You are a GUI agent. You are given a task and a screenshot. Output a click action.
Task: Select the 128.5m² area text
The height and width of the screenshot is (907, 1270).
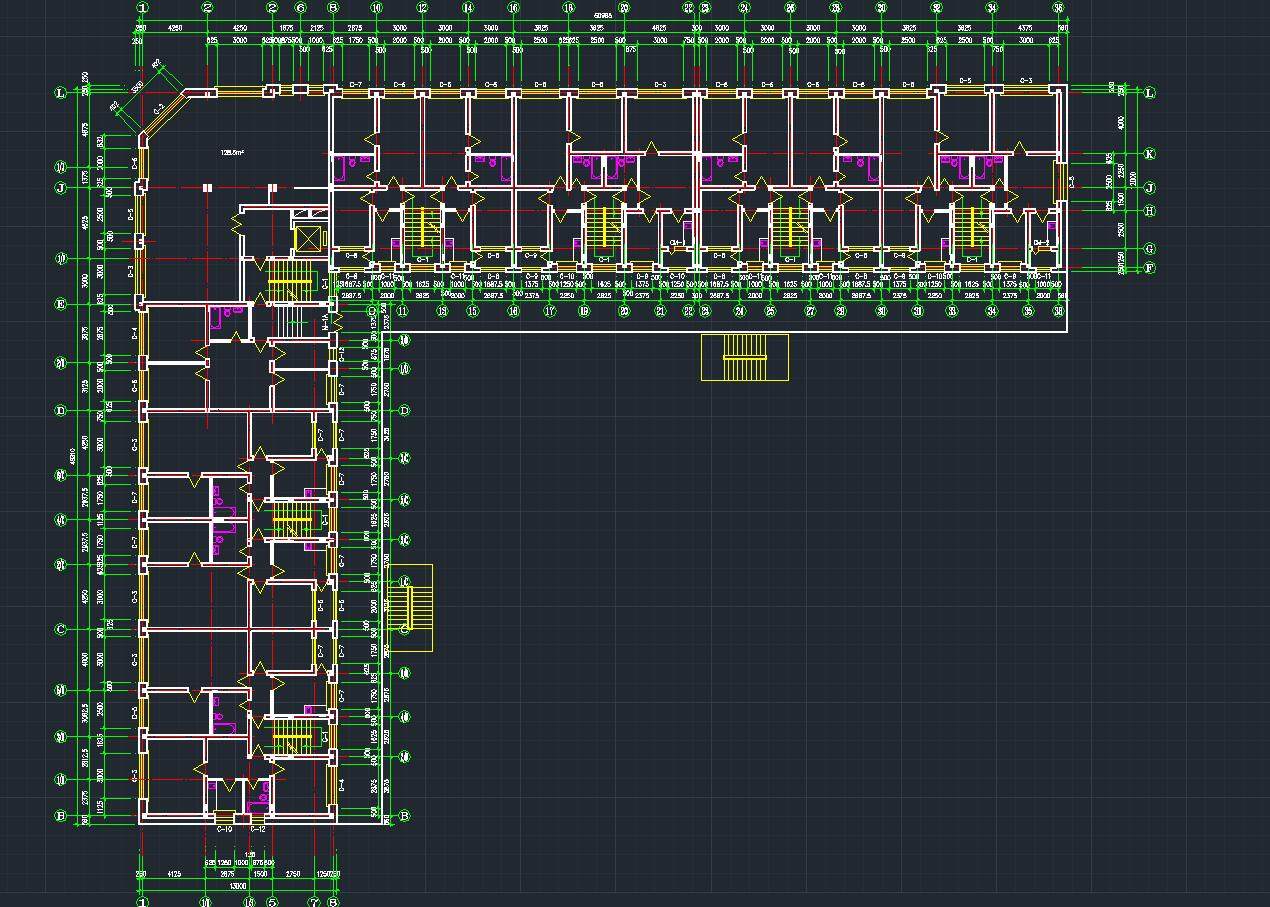(x=232, y=153)
